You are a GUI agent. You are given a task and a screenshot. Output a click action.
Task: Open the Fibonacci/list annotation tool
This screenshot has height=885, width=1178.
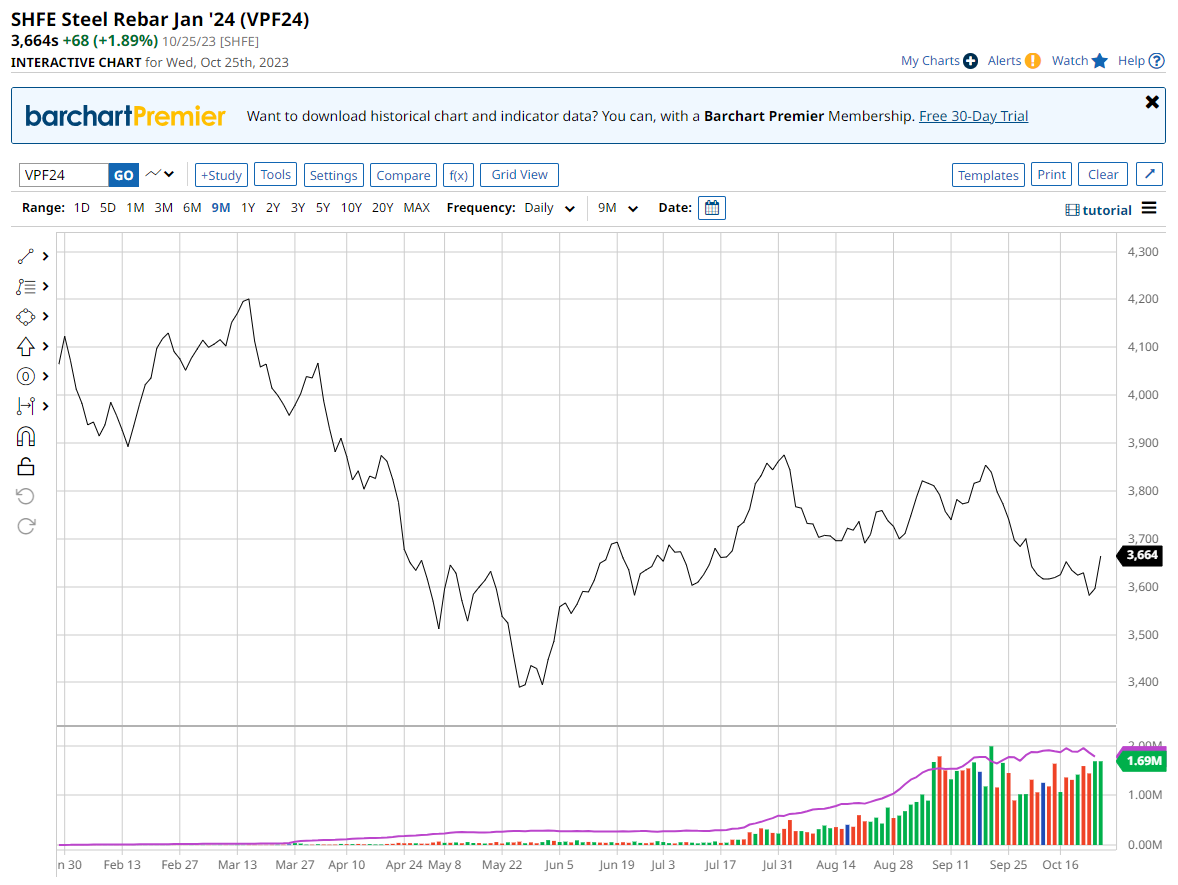coord(26,286)
